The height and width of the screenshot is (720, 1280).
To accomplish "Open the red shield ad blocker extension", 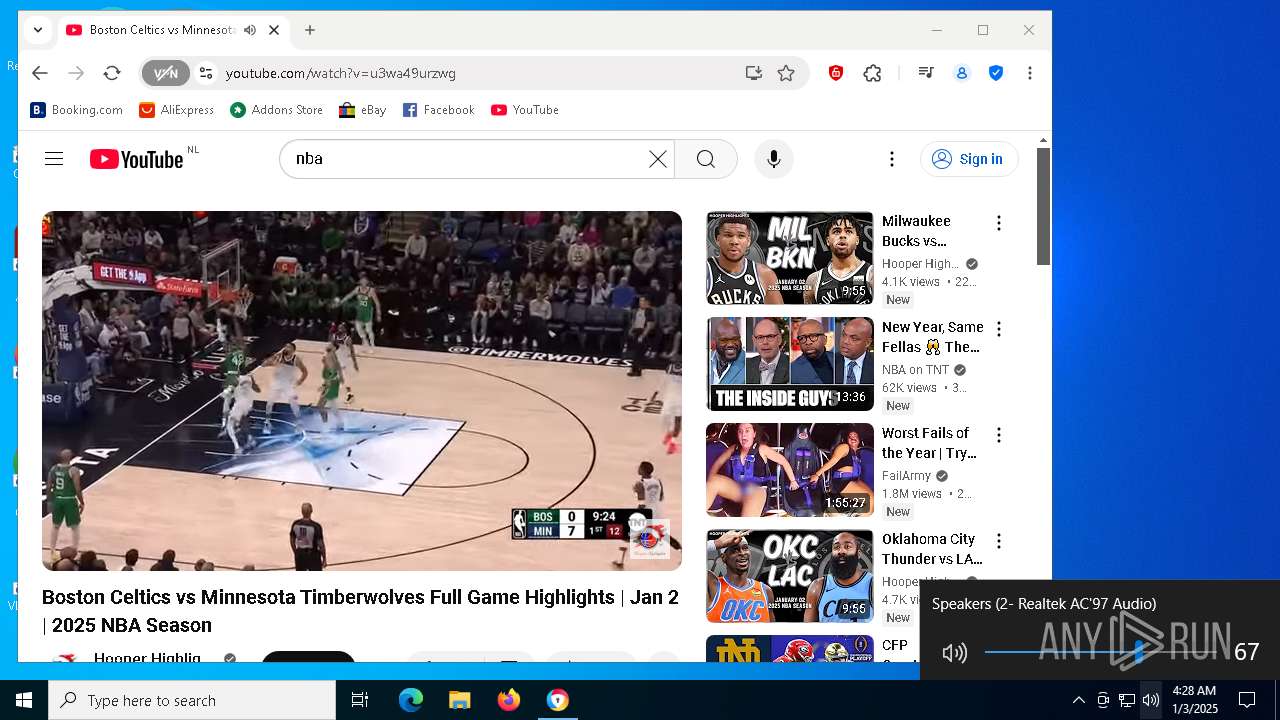I will pyautogui.click(x=836, y=73).
